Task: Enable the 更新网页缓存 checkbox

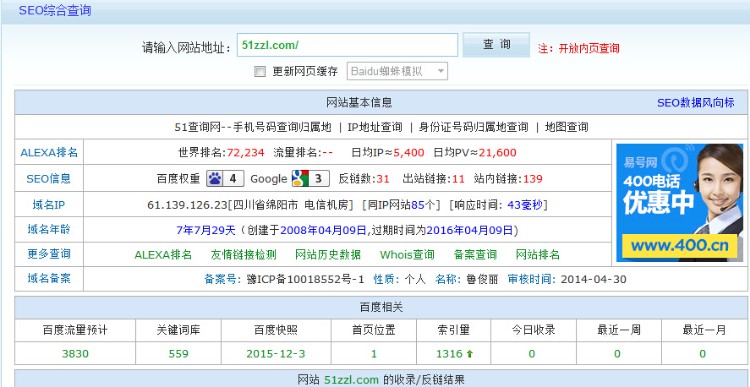Action: (260, 72)
